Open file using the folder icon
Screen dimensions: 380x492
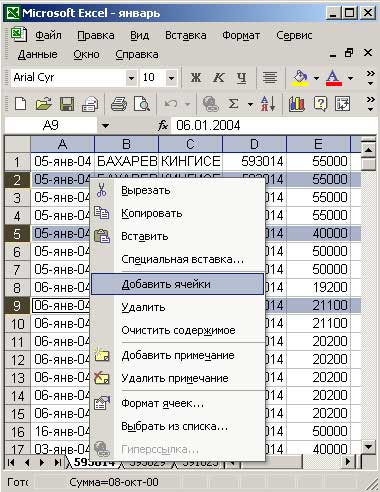click(44, 104)
